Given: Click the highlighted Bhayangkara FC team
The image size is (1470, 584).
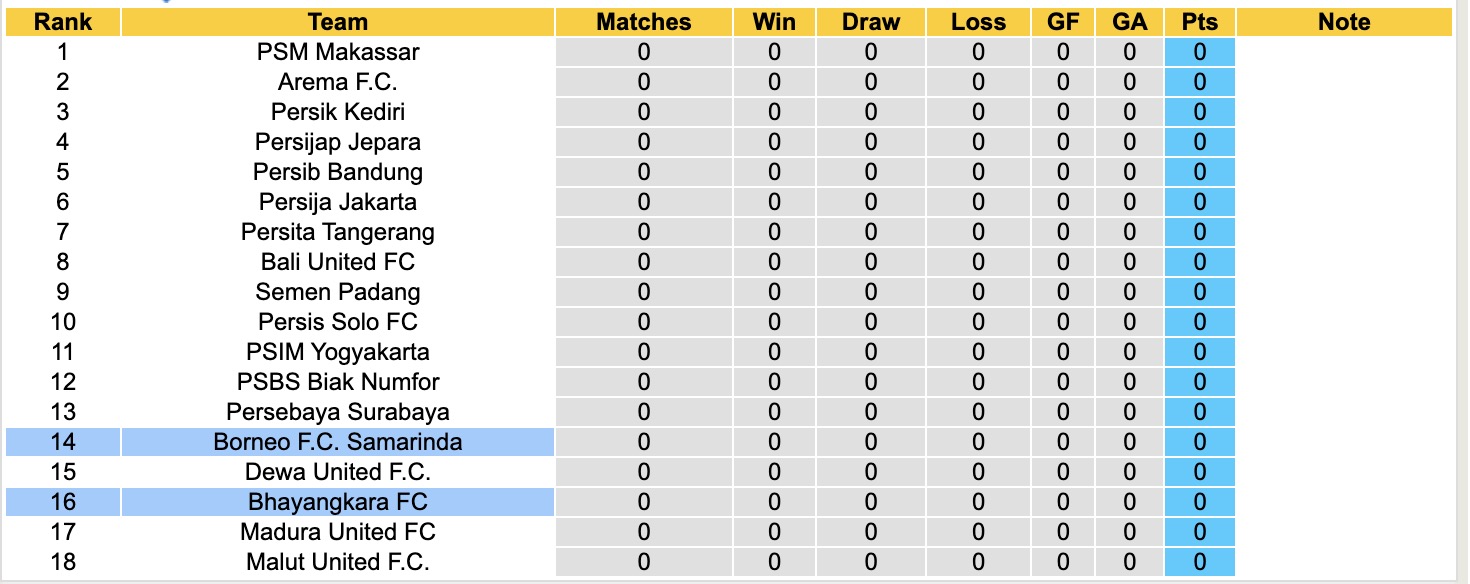Looking at the screenshot, I should (338, 502).
